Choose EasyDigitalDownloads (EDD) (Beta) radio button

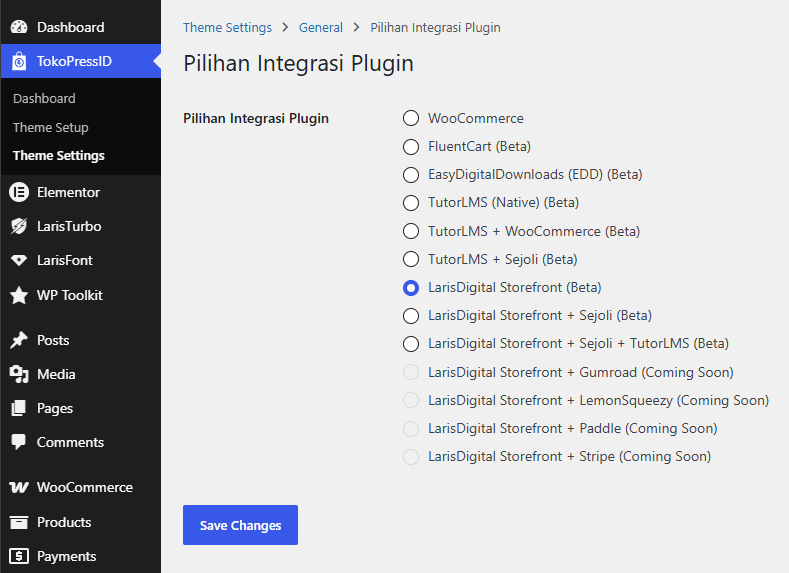pyautogui.click(x=411, y=175)
